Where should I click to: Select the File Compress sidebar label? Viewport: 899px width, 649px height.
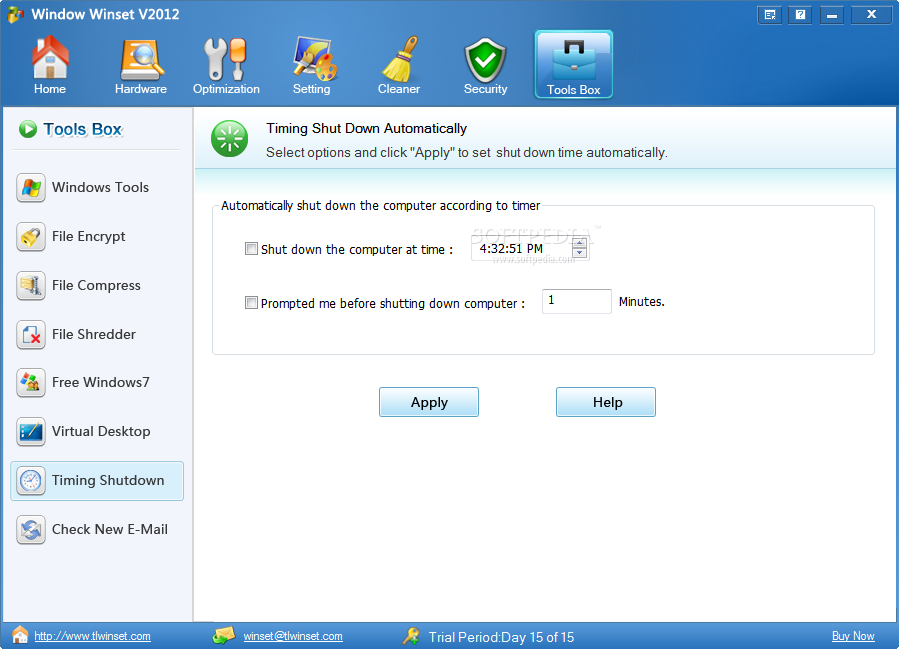(96, 286)
